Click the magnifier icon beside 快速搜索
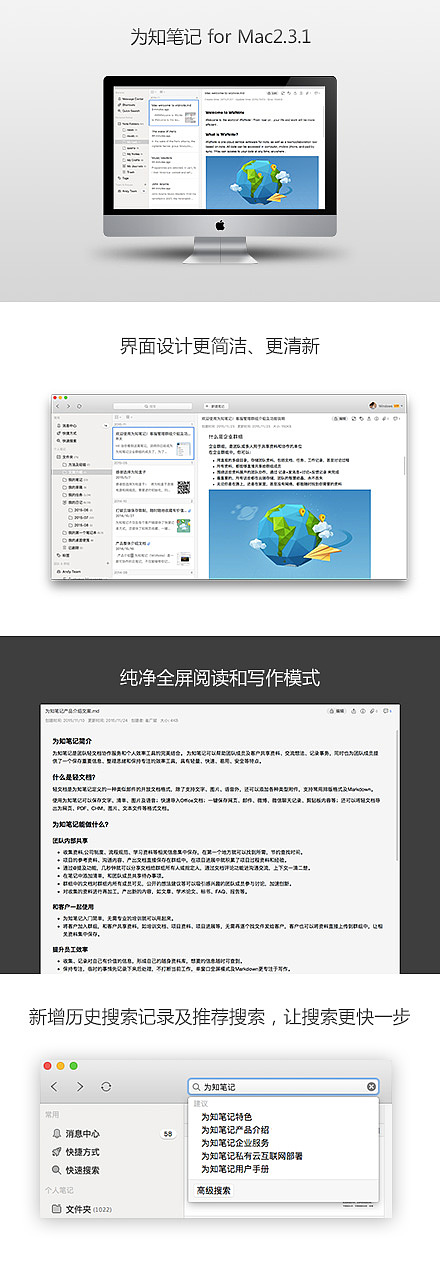 pyautogui.click(x=57, y=1170)
